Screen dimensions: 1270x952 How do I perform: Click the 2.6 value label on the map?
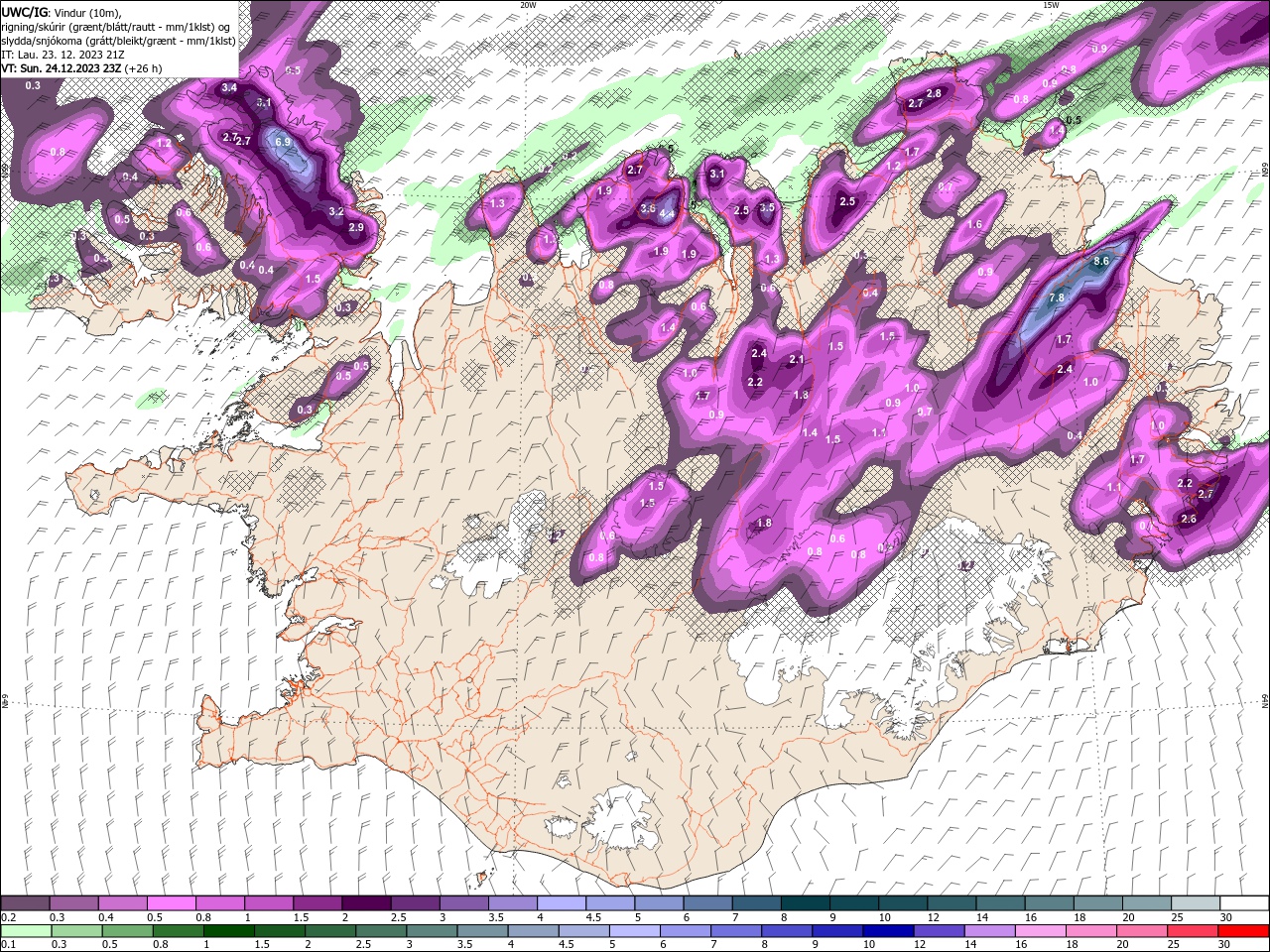pos(1189,519)
